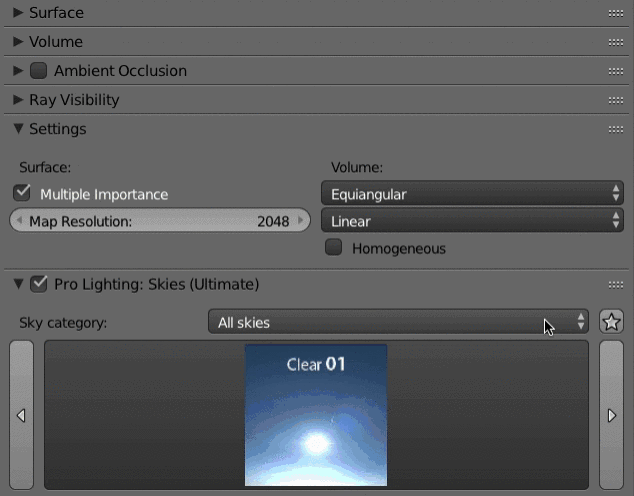Select the Clear 01 sky thumbnail
This screenshot has height=496, width=634.
click(316, 415)
